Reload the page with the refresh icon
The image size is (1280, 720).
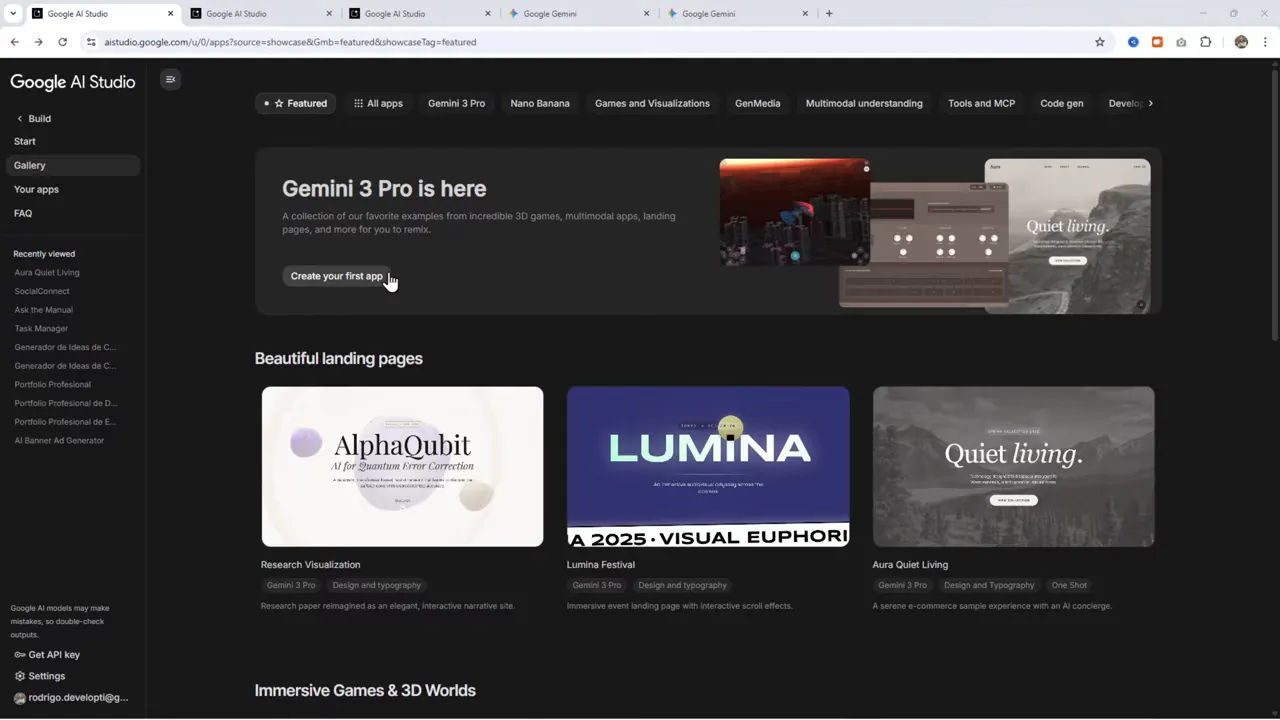click(62, 42)
